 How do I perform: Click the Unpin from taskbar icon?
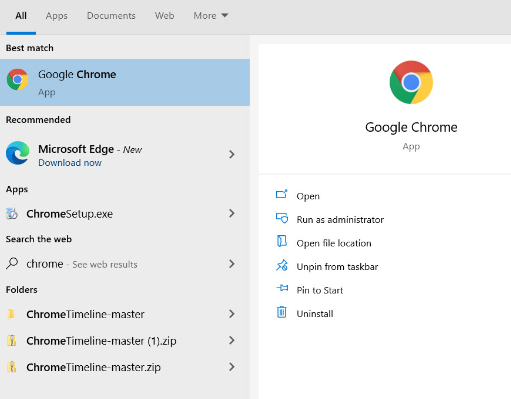(282, 265)
